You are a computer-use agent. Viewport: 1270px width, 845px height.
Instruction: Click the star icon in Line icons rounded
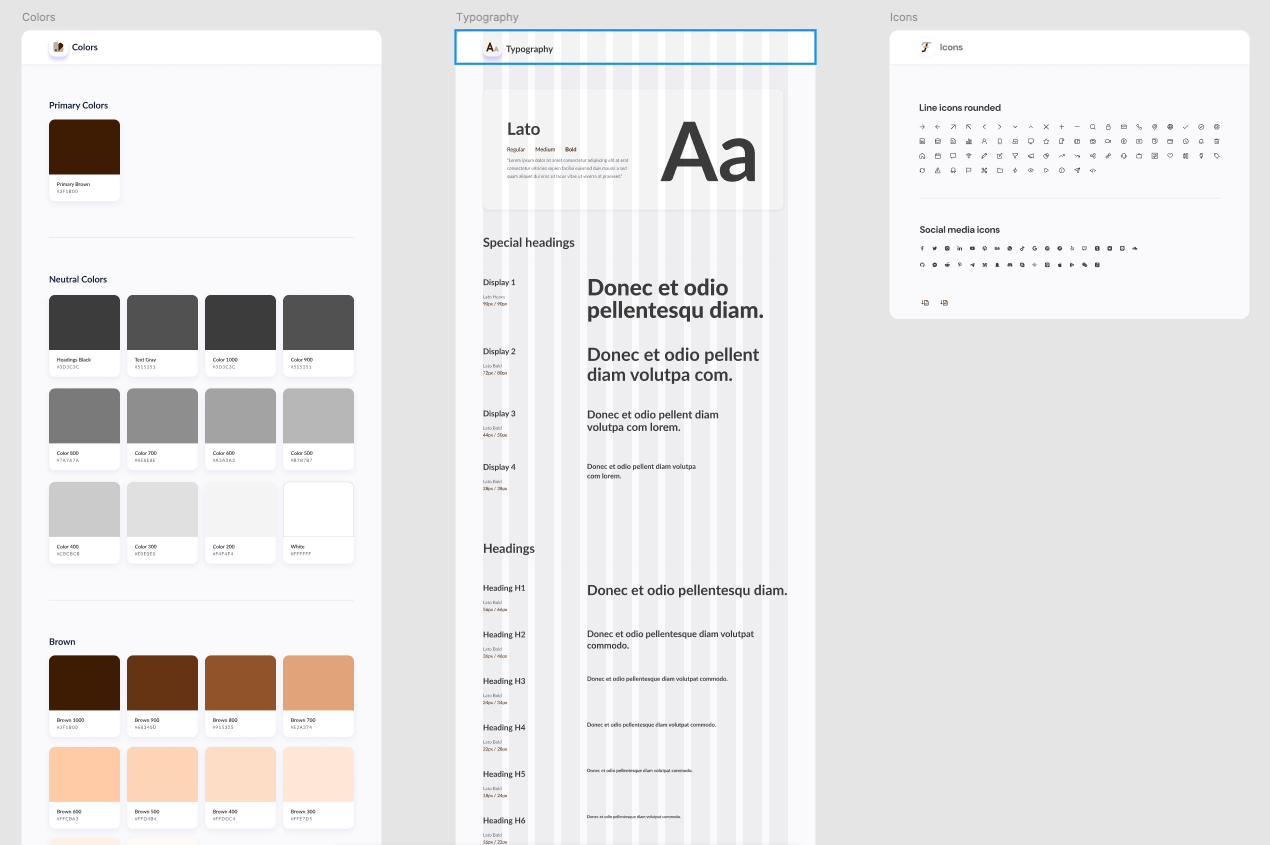(x=1046, y=141)
